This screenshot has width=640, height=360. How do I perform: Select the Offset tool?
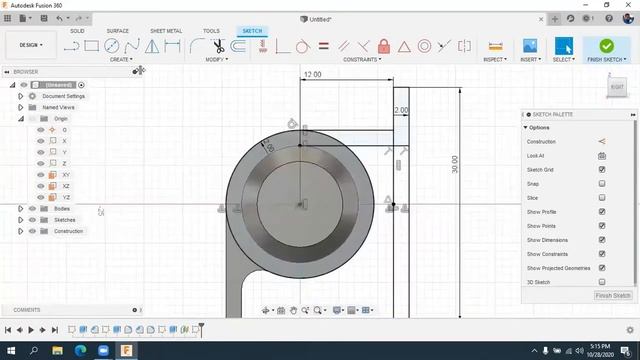pyautogui.click(x=238, y=46)
